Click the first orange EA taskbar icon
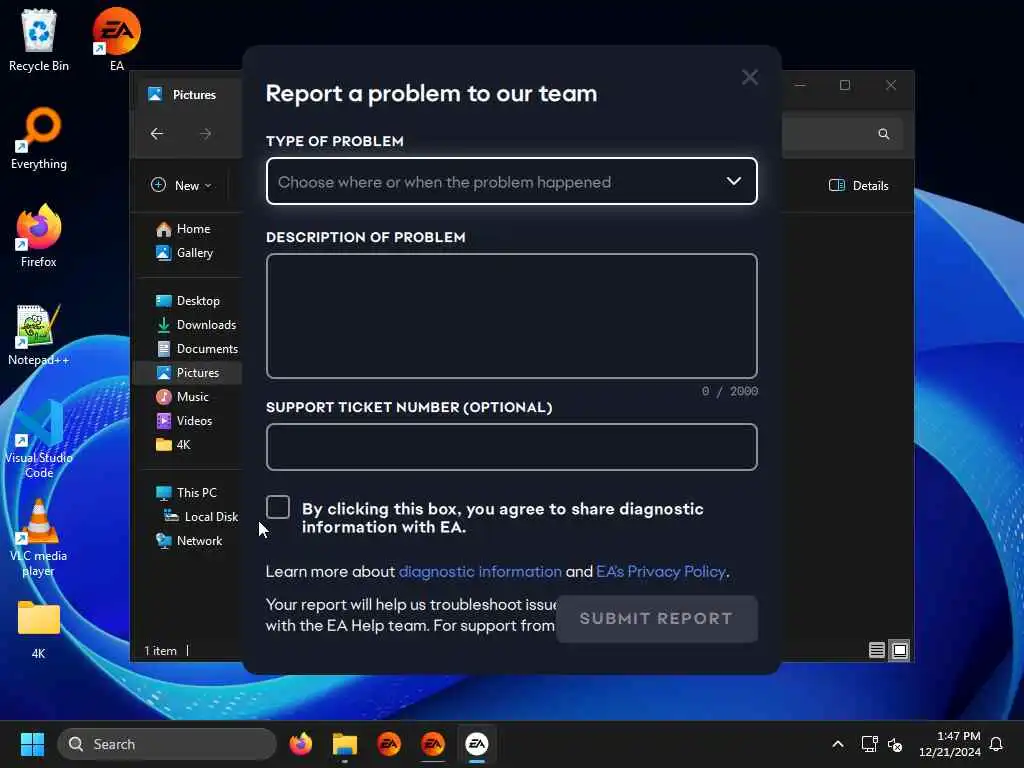Image resolution: width=1024 pixels, height=768 pixels. coord(389,744)
